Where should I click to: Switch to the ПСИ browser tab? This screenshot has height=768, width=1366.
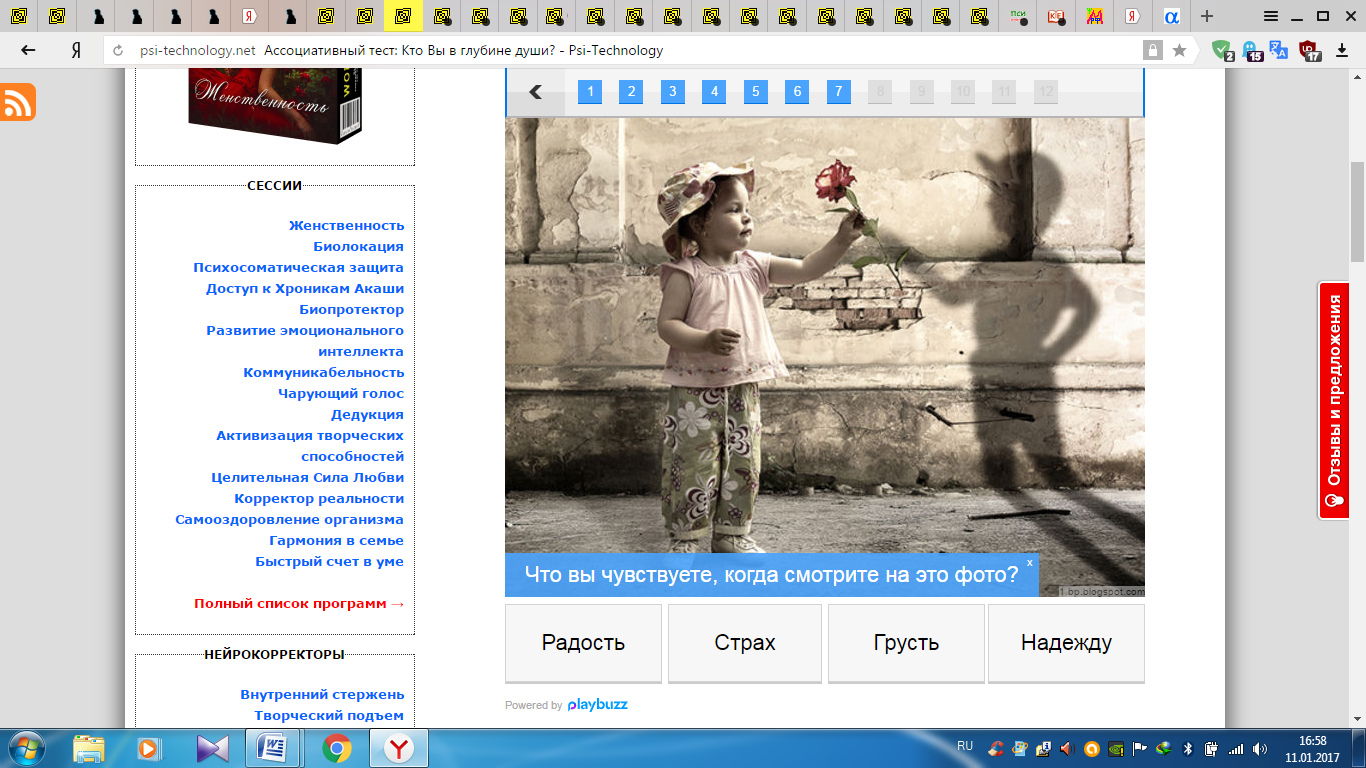coord(1018,16)
